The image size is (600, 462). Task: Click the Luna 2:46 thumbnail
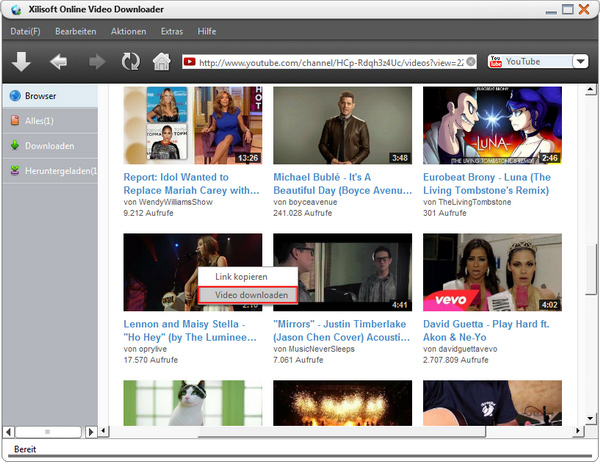coord(492,125)
